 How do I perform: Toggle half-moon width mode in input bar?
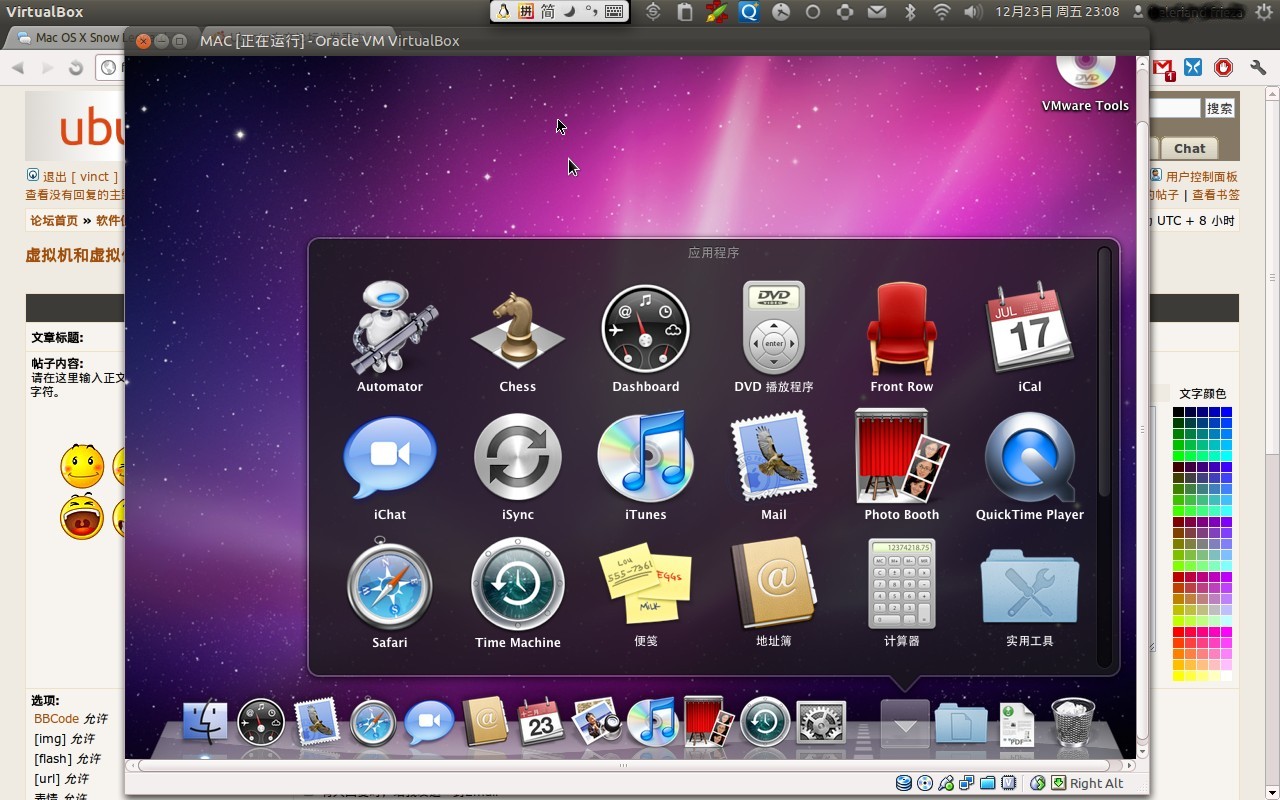[x=570, y=12]
